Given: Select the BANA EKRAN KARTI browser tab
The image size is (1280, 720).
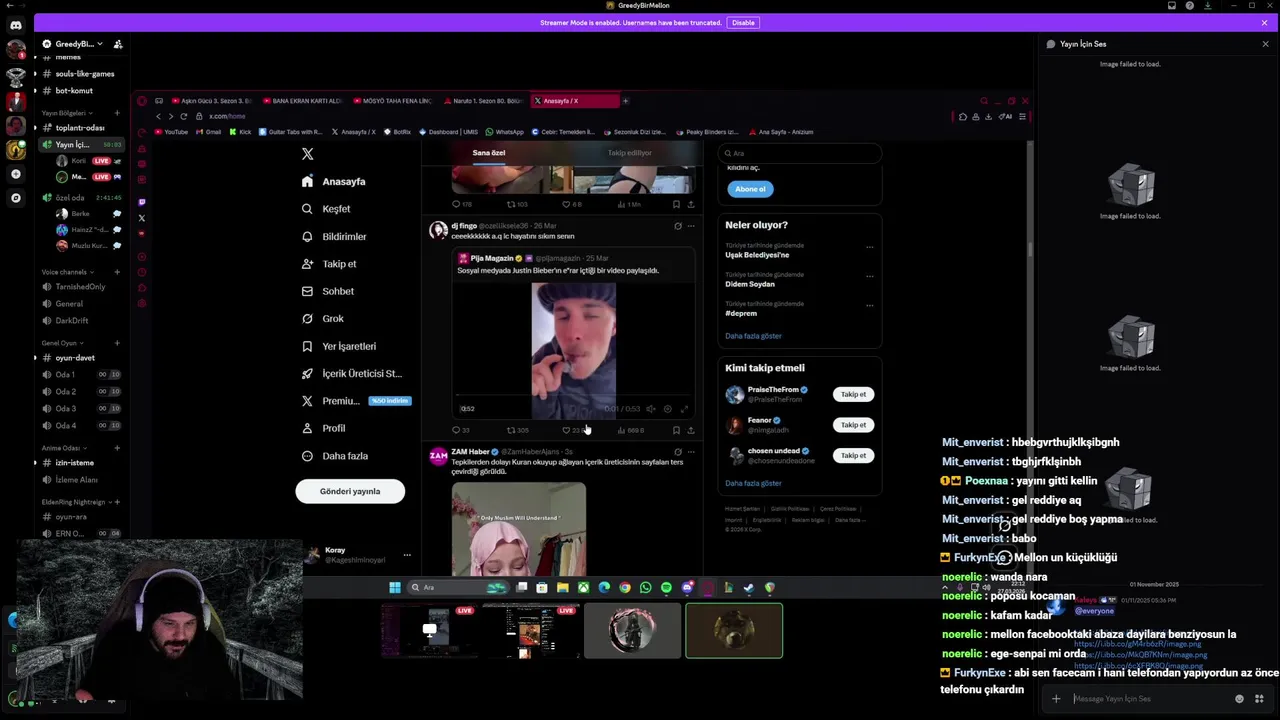Looking at the screenshot, I should pos(301,101).
